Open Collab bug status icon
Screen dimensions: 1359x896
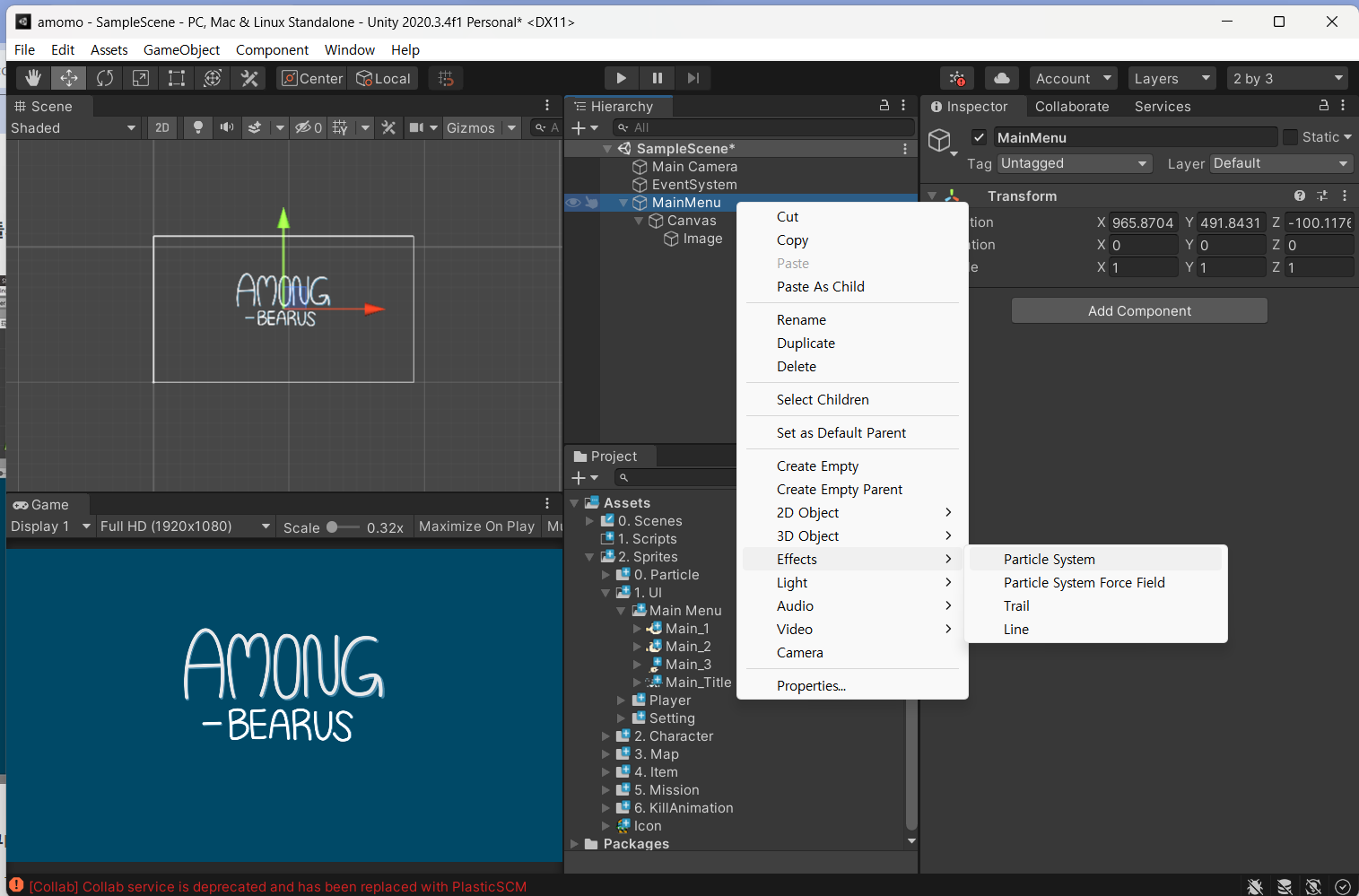(957, 78)
